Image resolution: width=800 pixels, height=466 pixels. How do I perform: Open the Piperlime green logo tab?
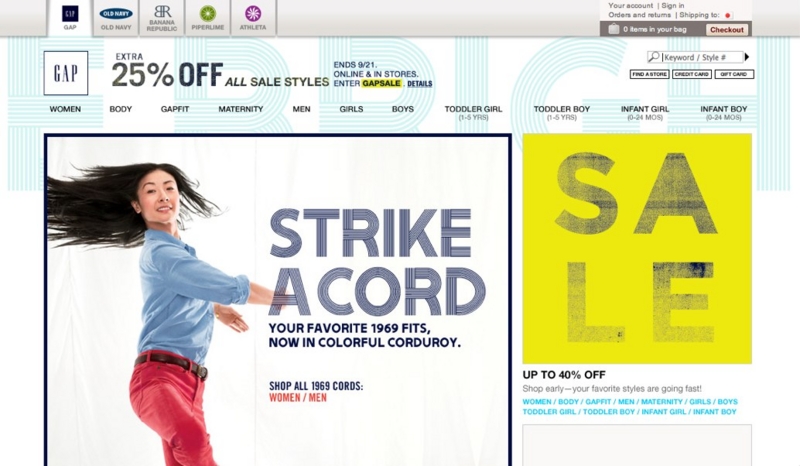pos(208,13)
